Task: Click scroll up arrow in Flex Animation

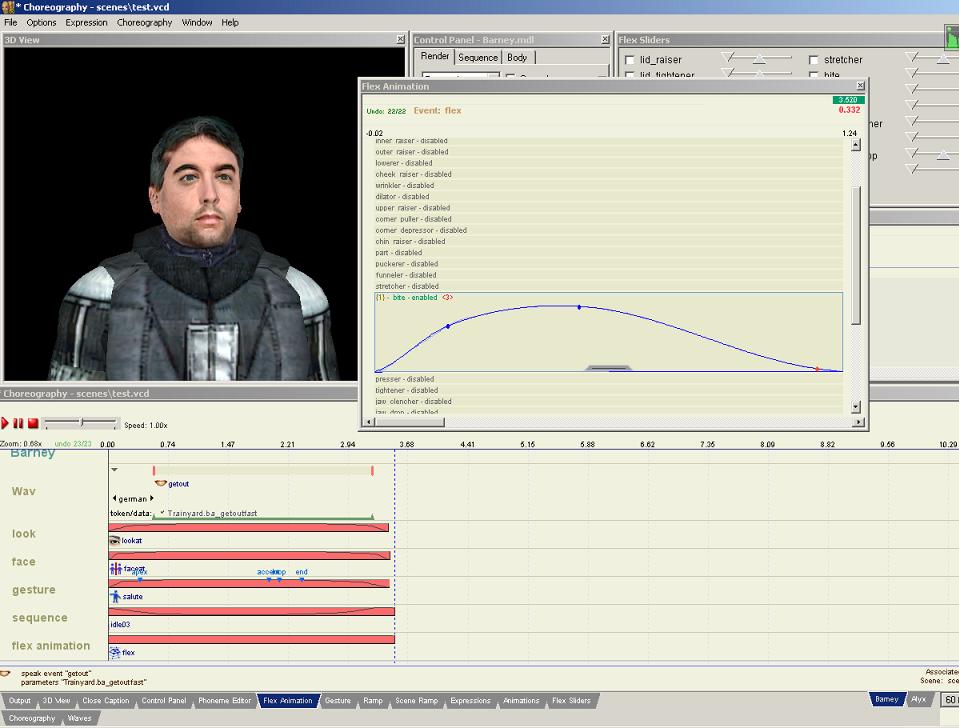Action: click(x=856, y=145)
